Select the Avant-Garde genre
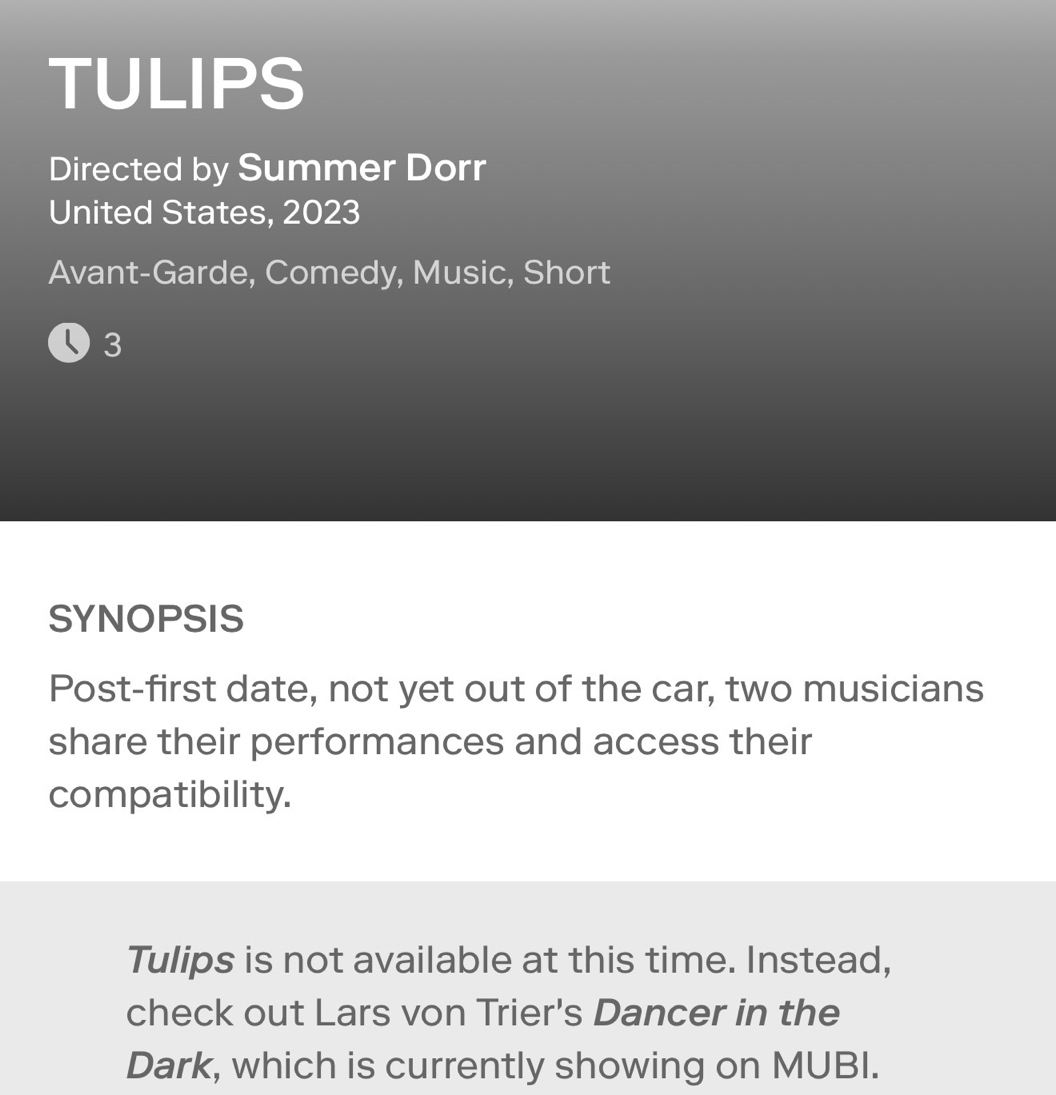Image resolution: width=1056 pixels, height=1095 pixels. (147, 272)
